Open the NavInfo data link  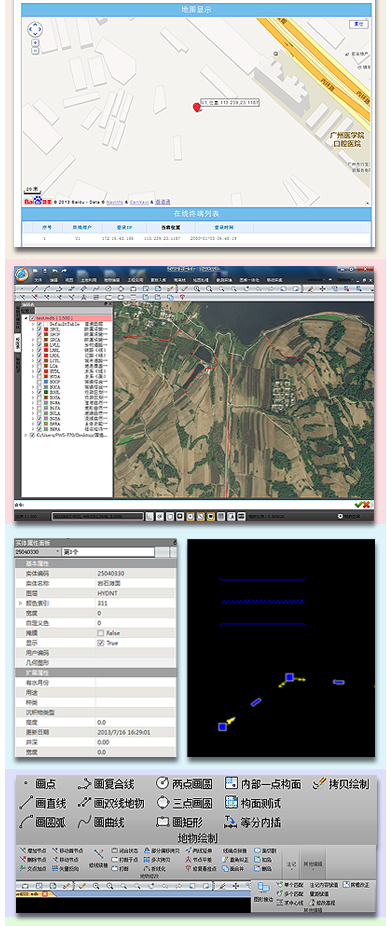click(x=115, y=202)
